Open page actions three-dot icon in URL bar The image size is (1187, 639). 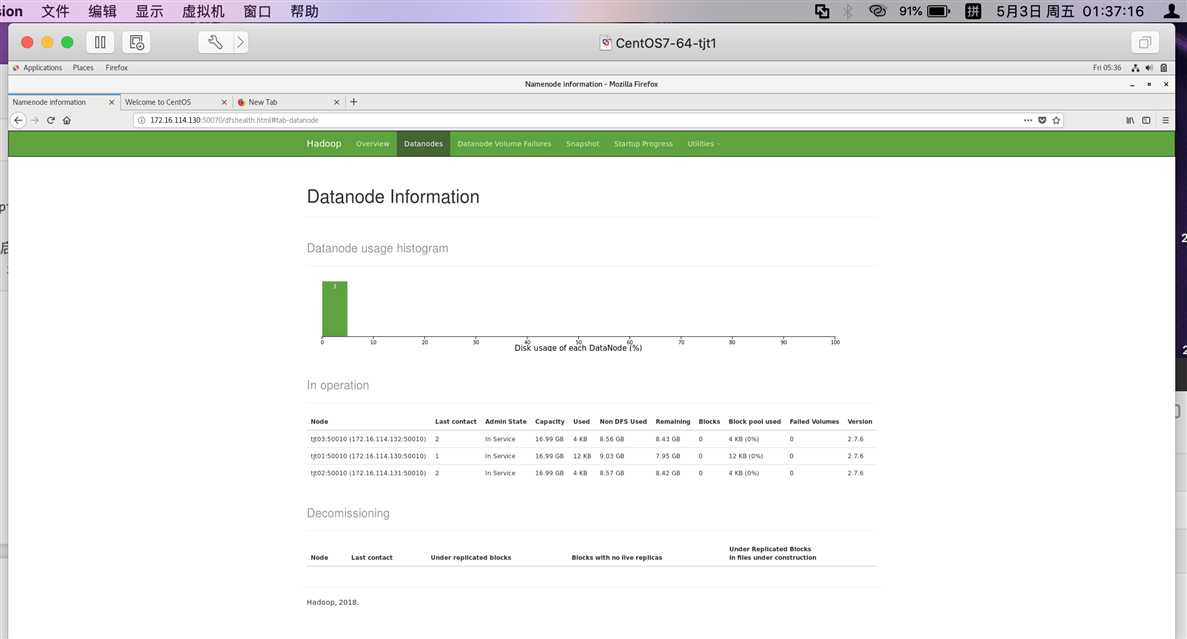(x=1028, y=120)
